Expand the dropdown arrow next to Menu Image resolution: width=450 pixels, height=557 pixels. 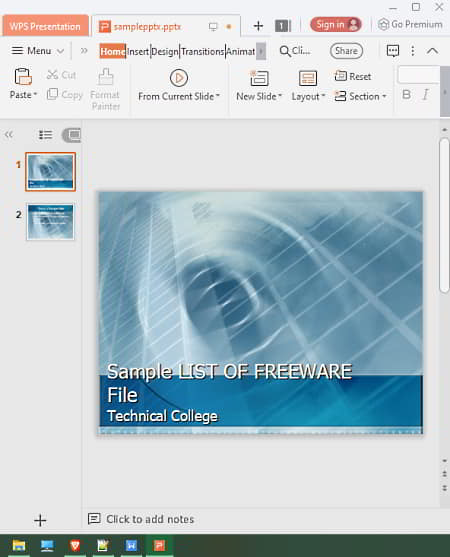click(x=61, y=51)
